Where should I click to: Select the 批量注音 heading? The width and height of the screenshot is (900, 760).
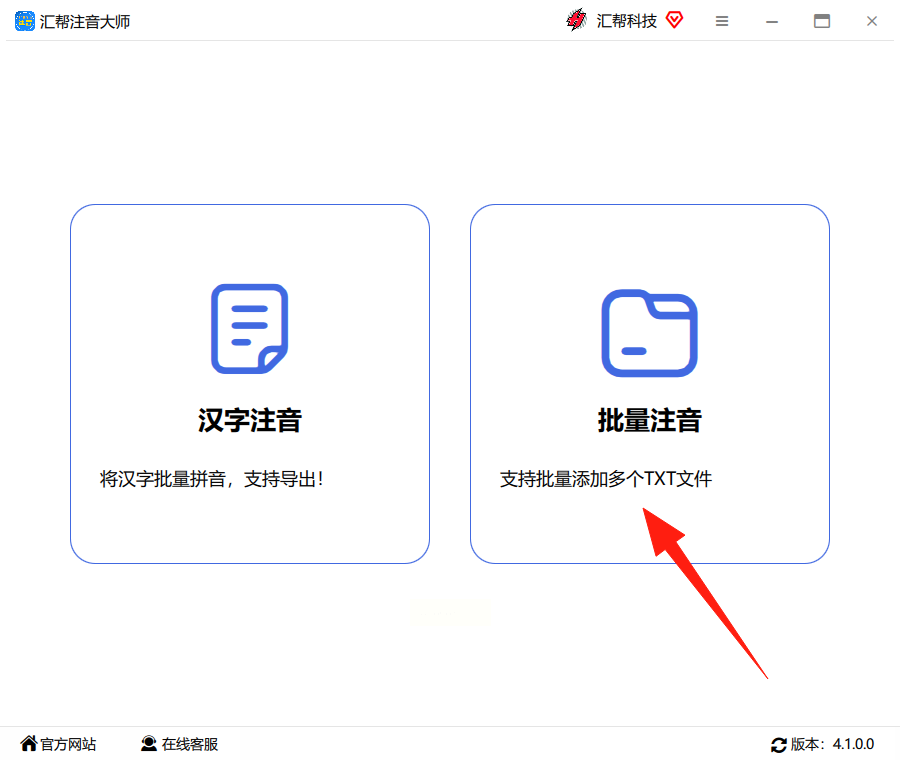pyautogui.click(x=649, y=420)
